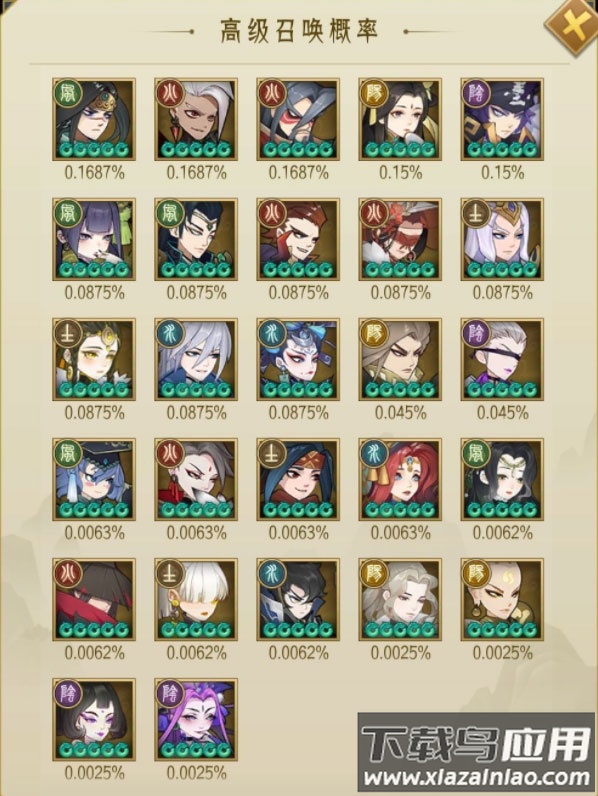Click the xiazainiao.com watermark link
The image size is (598, 796).
(476, 777)
